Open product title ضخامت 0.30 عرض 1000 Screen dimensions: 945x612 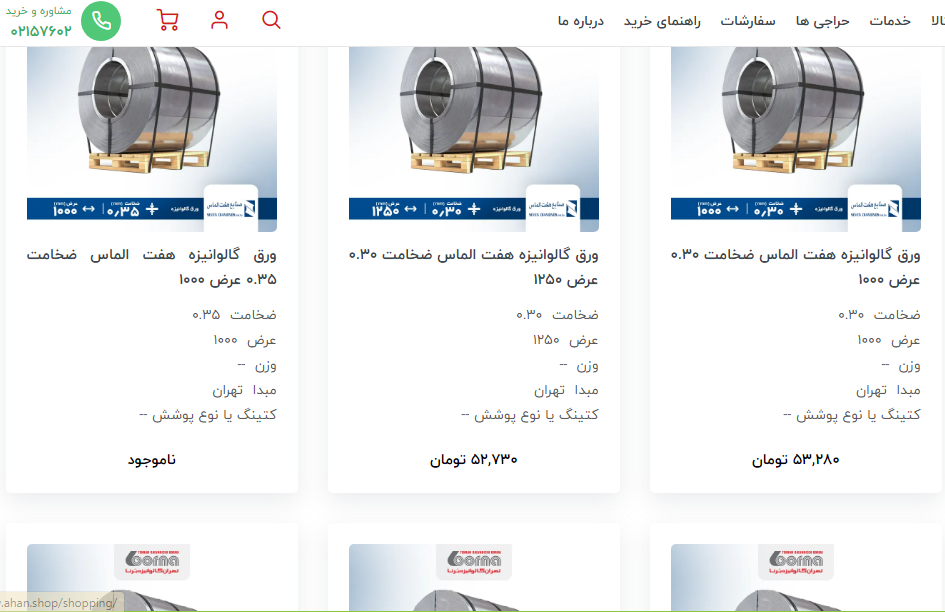796,267
